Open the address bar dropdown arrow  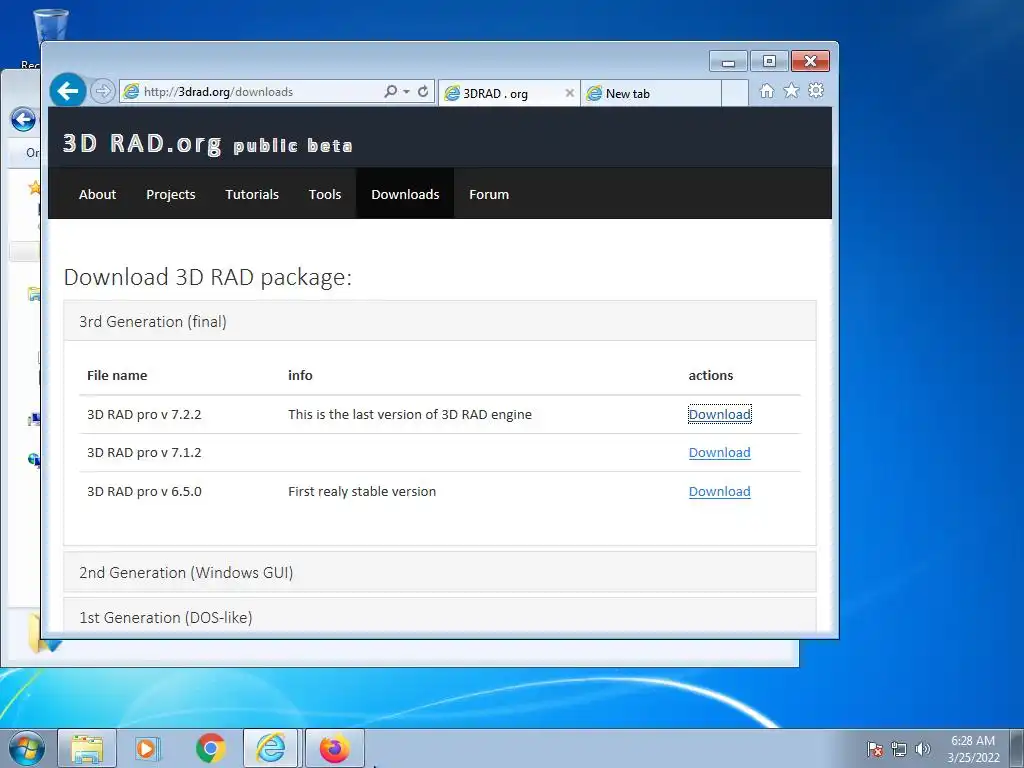[x=406, y=91]
